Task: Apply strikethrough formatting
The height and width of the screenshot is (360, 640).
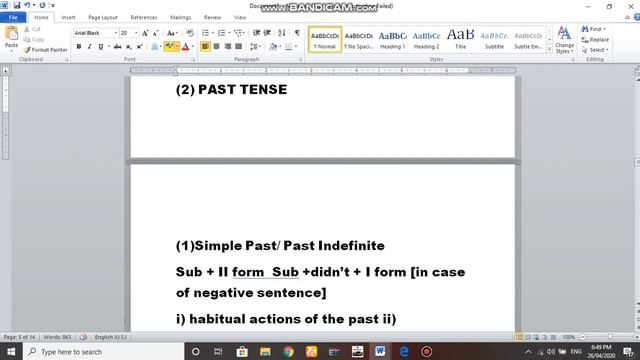Action: click(118, 47)
